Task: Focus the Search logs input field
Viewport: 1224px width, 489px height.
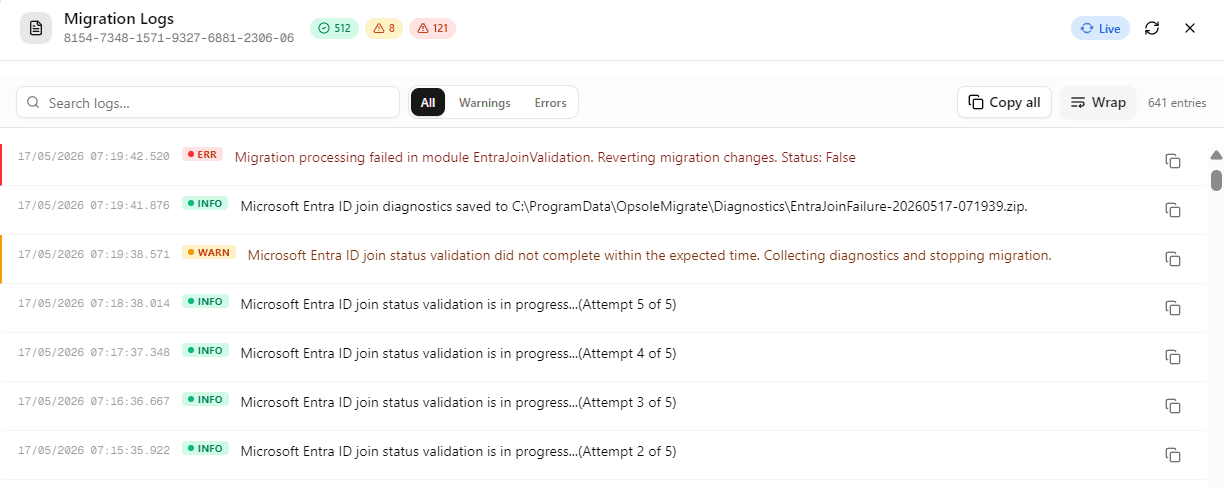Action: click(x=208, y=102)
